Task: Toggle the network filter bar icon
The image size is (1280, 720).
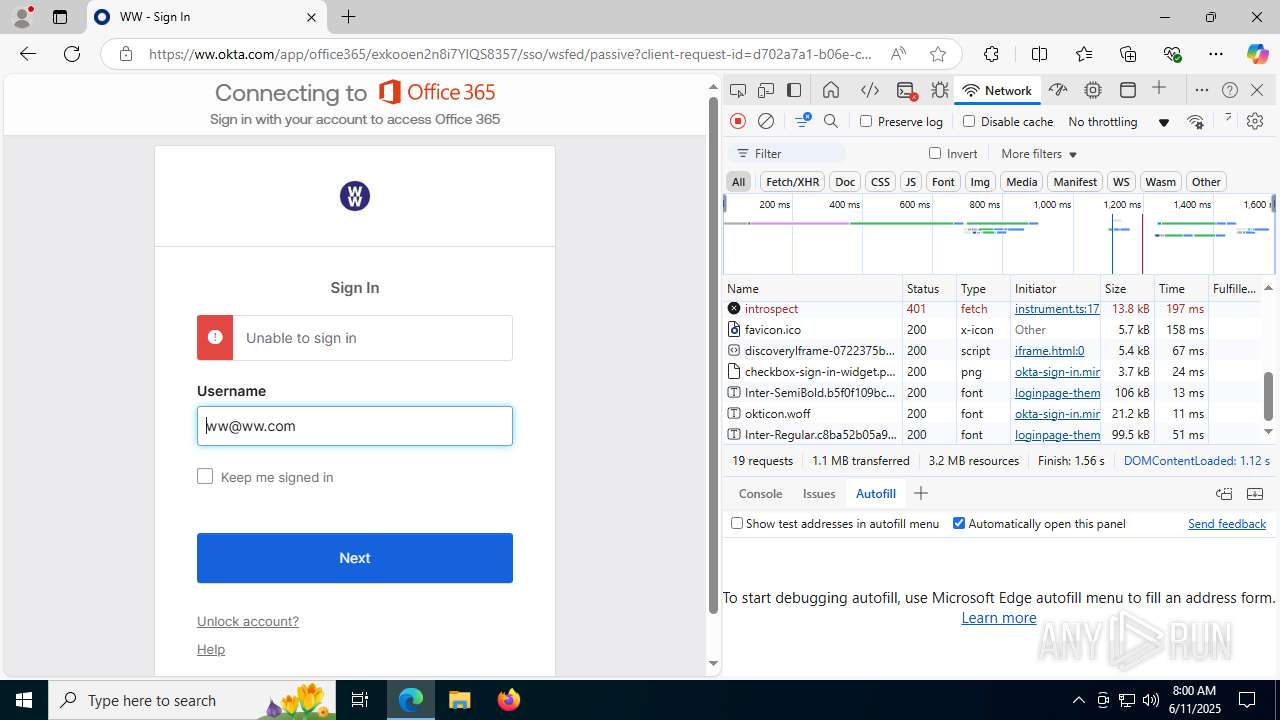Action: [803, 121]
